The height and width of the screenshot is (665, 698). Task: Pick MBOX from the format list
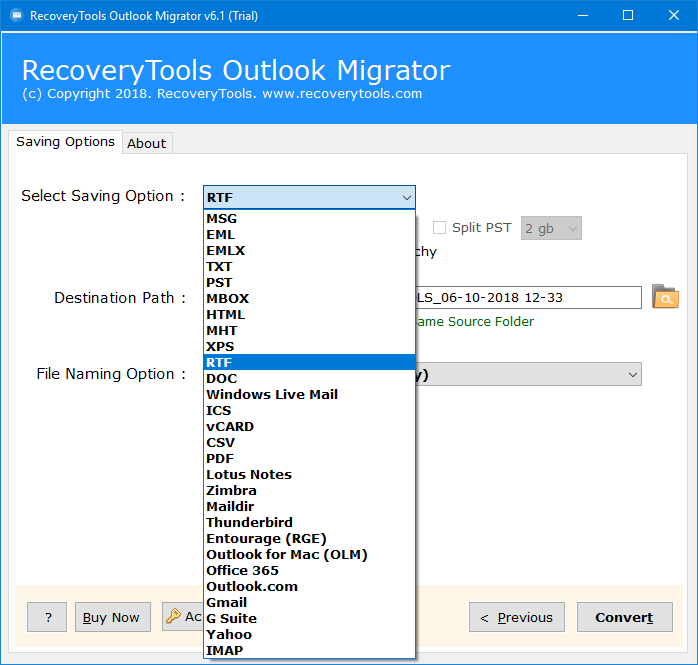(x=309, y=299)
